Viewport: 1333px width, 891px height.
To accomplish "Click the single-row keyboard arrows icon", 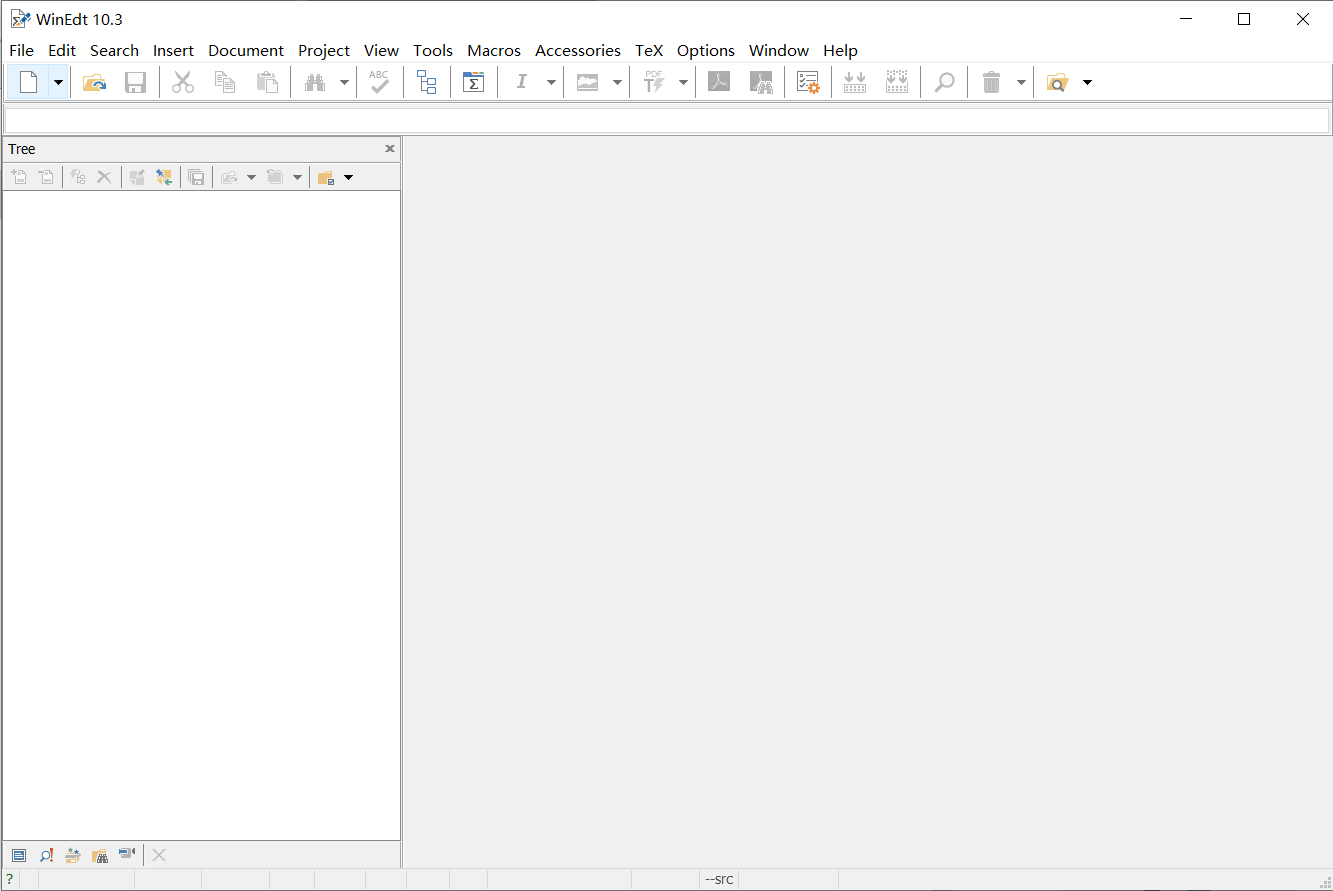I will point(855,82).
